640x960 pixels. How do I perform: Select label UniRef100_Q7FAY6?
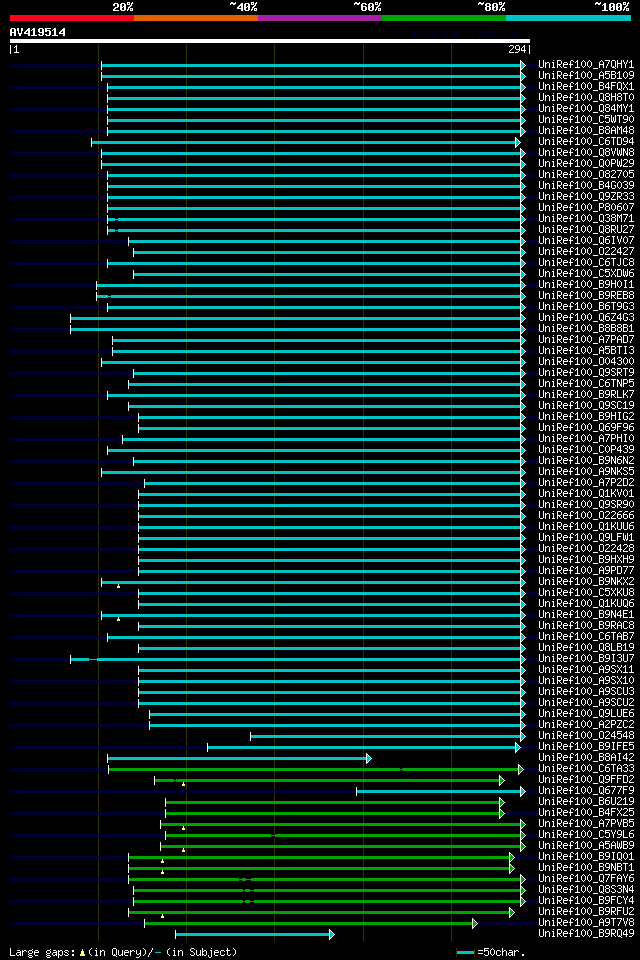586,880
